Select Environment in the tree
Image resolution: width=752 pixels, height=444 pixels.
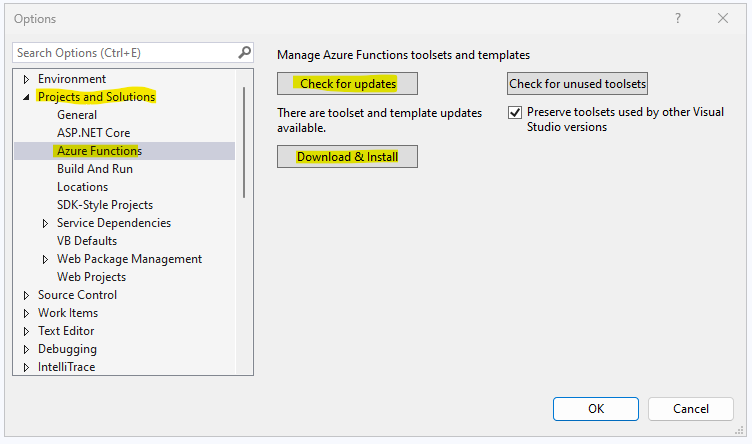72,79
